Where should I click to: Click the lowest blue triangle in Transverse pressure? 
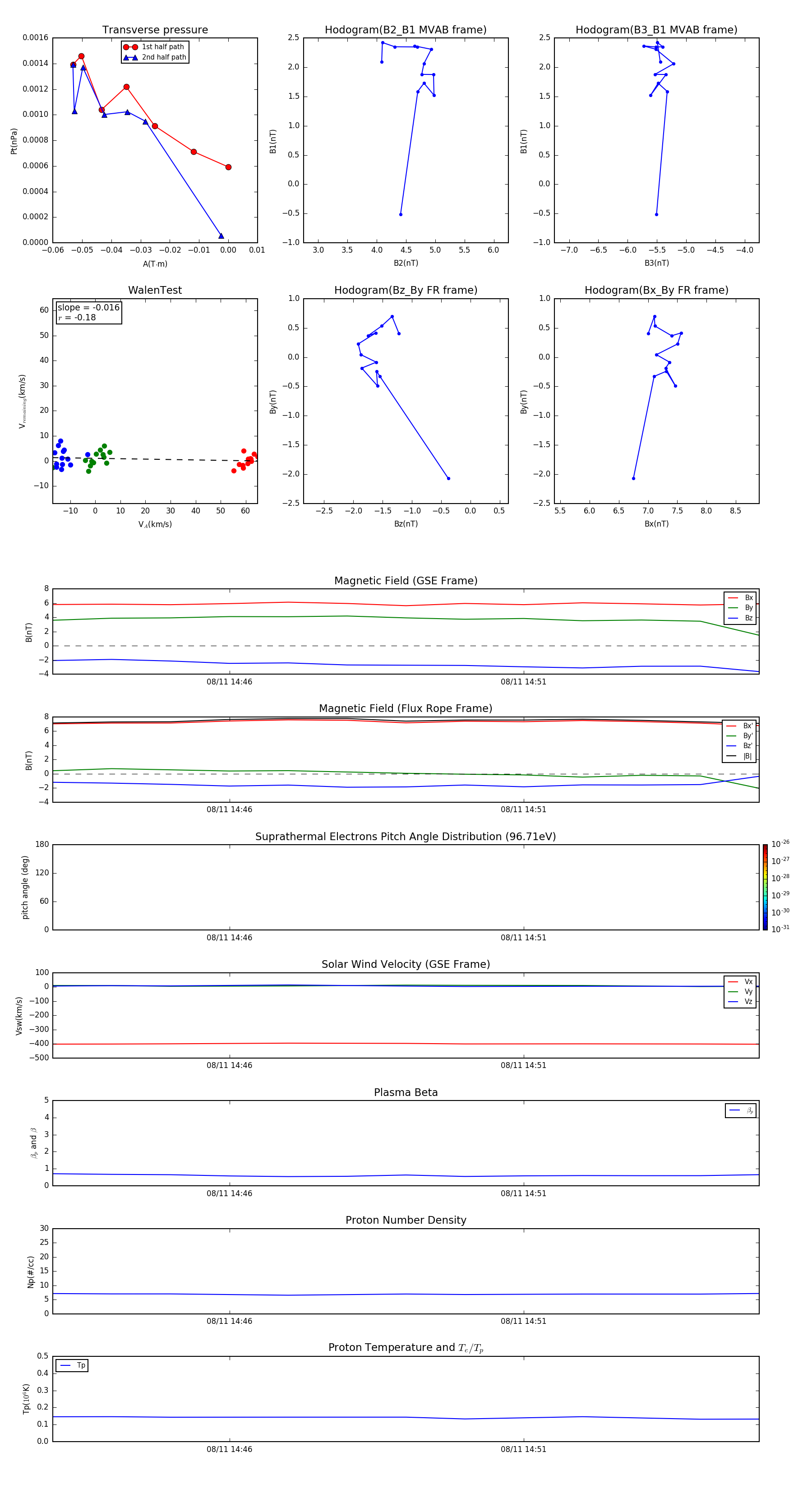pyautogui.click(x=221, y=236)
